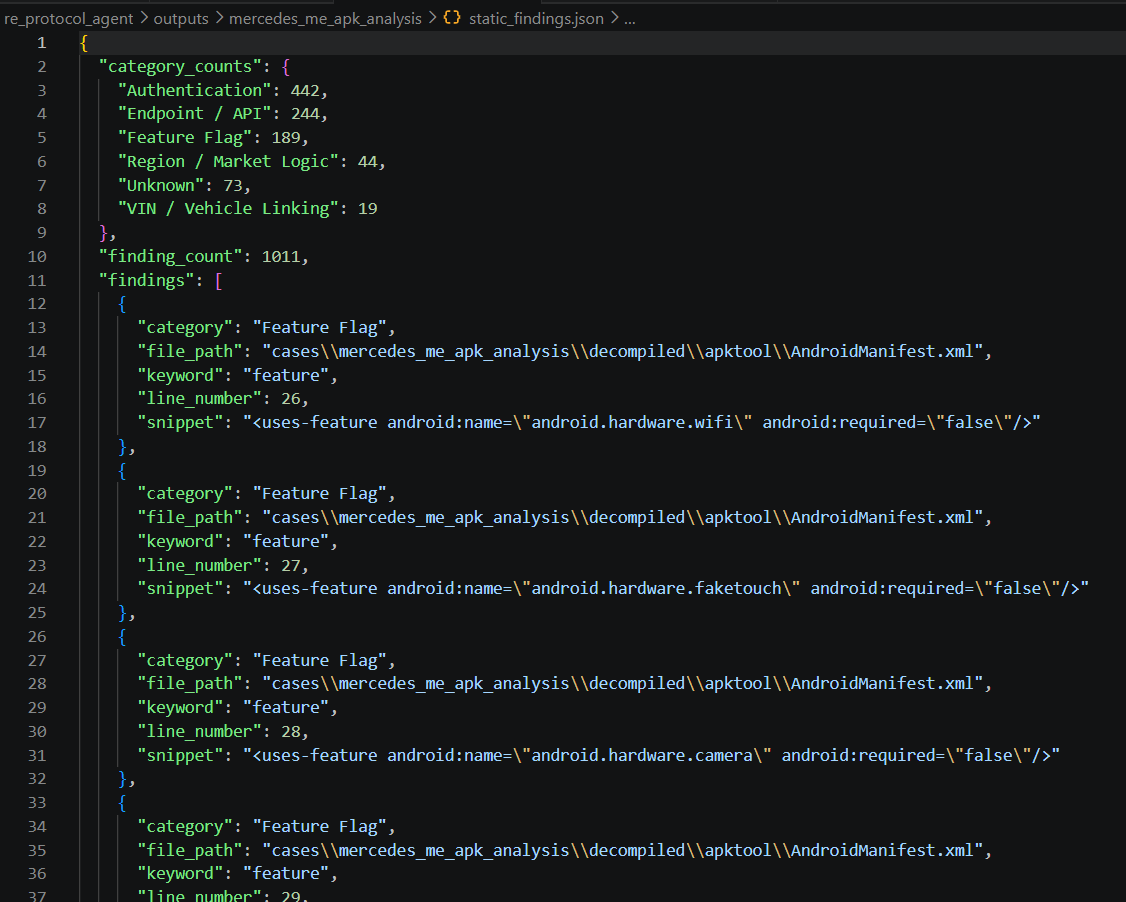Click "category": "Feature Flag" on line 20
The height and width of the screenshot is (902, 1126).
click(261, 493)
